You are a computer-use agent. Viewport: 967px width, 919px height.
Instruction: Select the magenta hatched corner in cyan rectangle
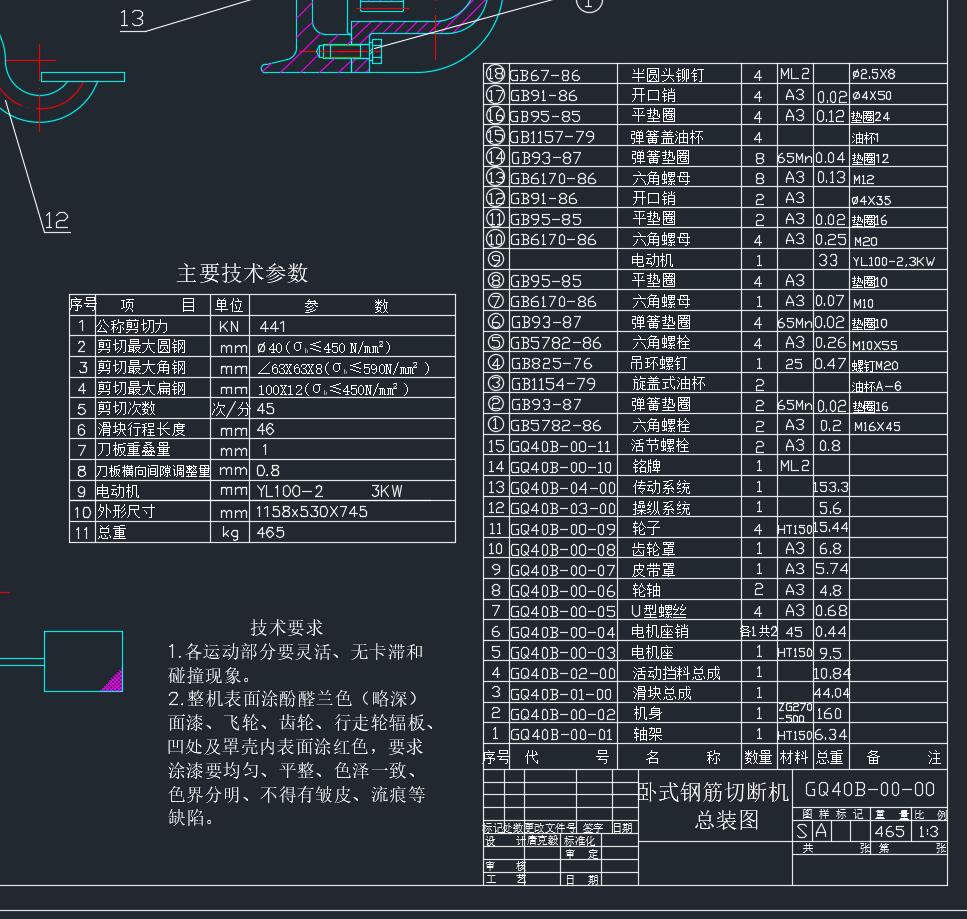[x=114, y=681]
